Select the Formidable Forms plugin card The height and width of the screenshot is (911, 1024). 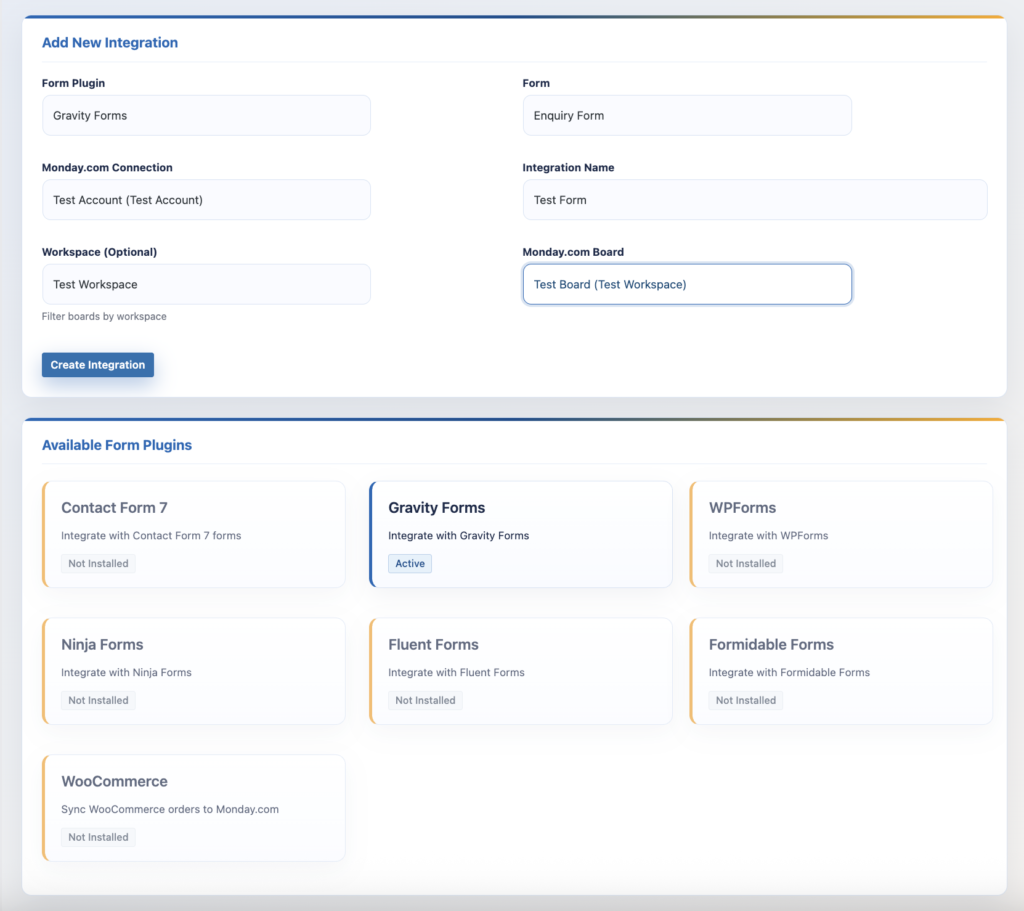tap(841, 670)
